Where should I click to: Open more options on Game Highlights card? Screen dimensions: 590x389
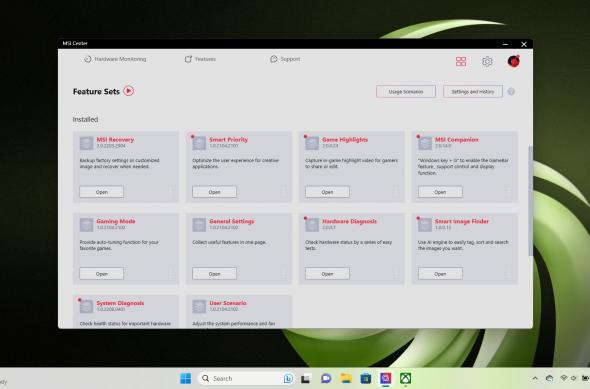click(396, 191)
